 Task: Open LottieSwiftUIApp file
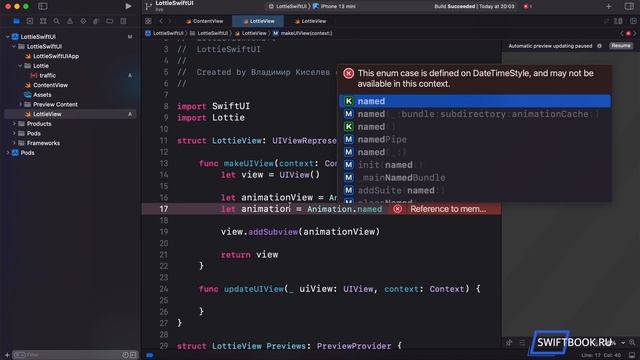52,56
